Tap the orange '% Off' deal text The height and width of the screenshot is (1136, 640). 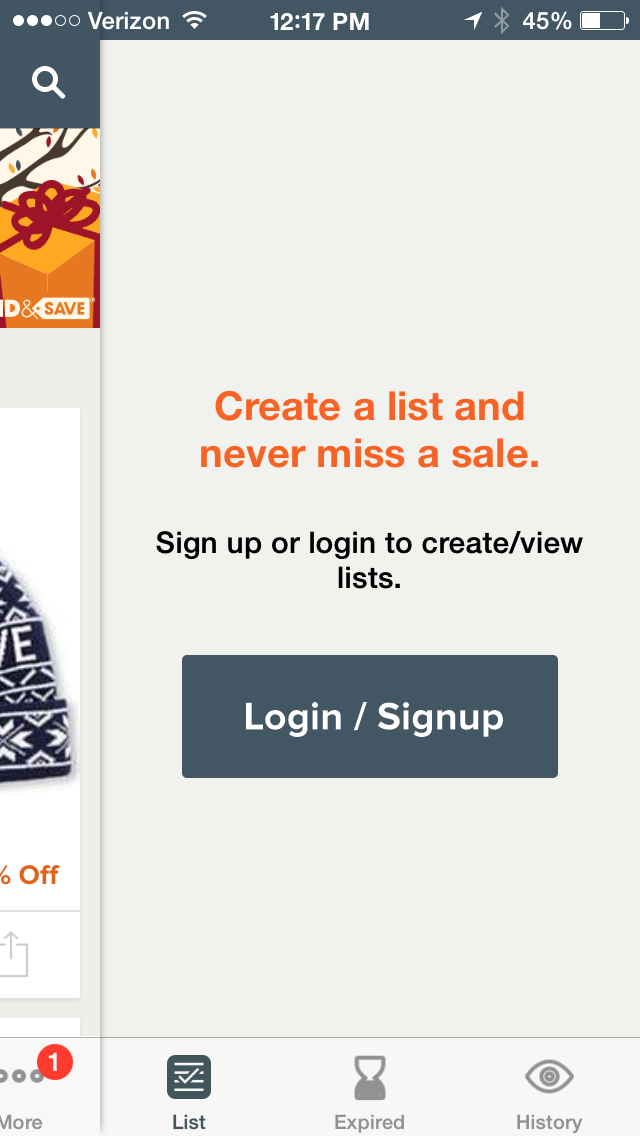point(30,874)
